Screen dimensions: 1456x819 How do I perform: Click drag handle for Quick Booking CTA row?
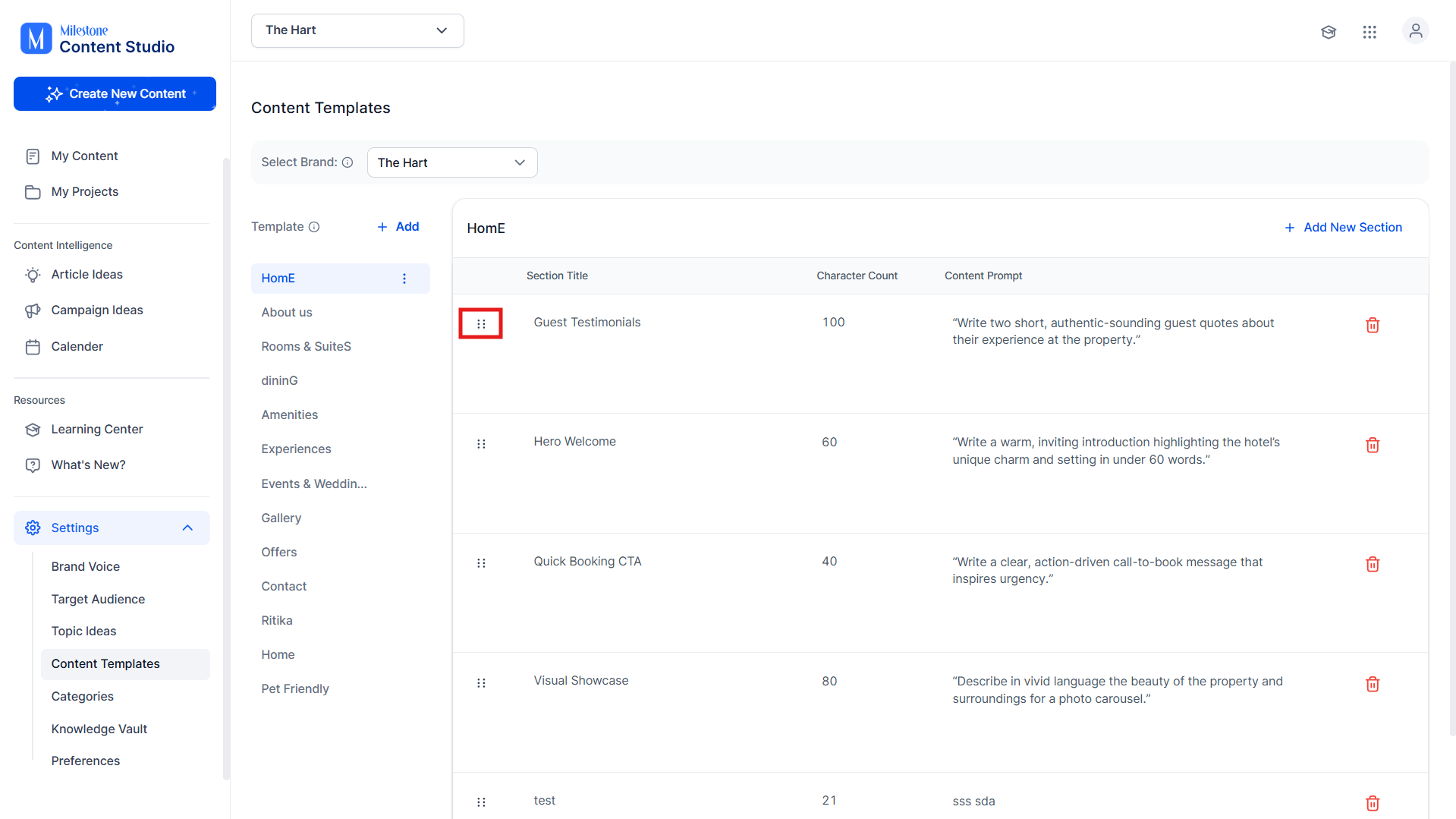481,563
